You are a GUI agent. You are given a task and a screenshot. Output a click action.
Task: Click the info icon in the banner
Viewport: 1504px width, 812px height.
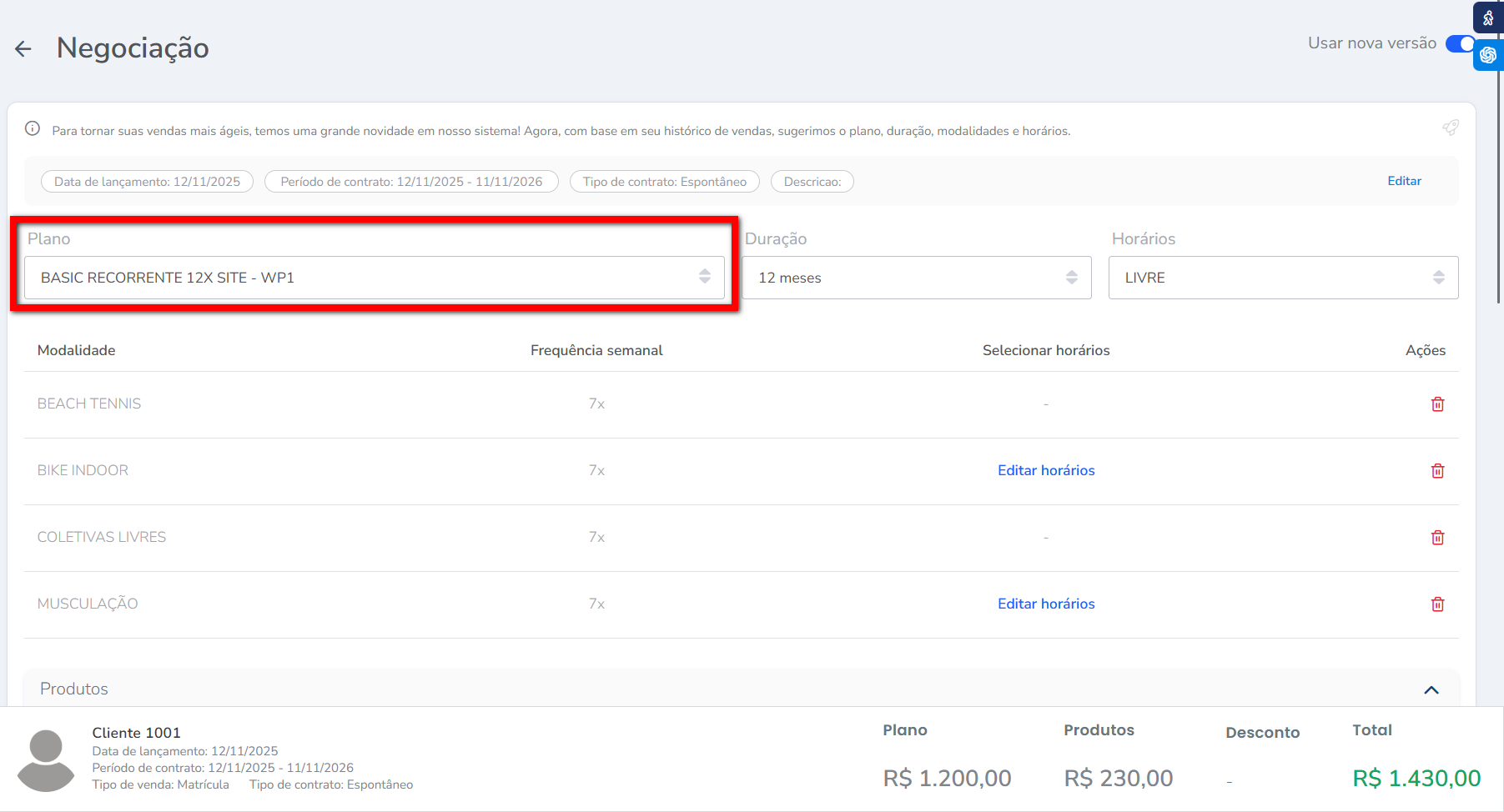33,128
